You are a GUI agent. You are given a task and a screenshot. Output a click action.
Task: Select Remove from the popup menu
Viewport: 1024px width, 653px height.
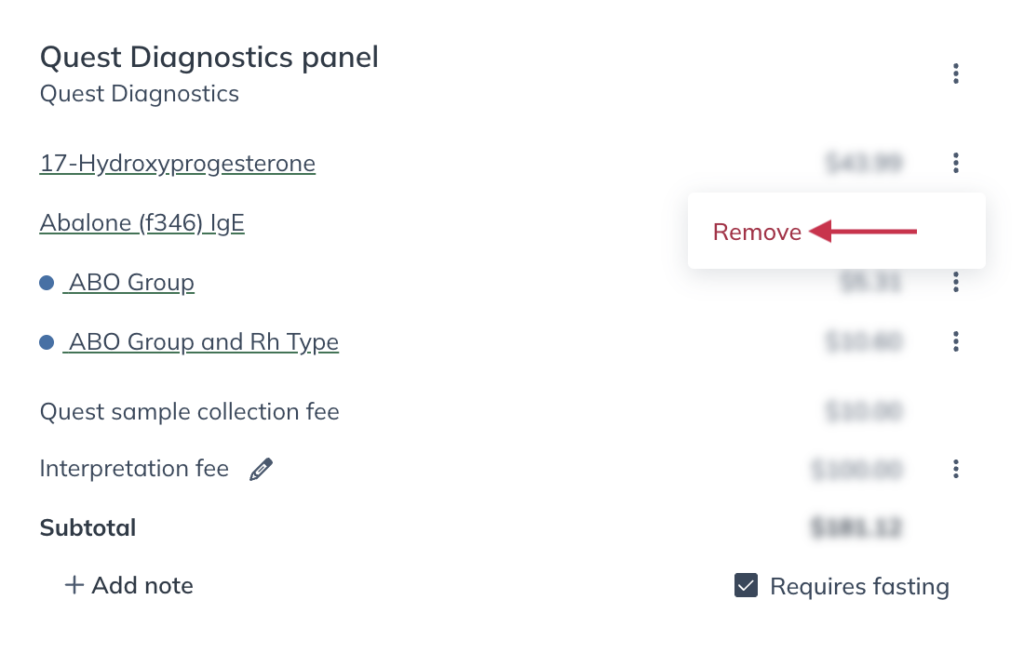[x=757, y=232]
